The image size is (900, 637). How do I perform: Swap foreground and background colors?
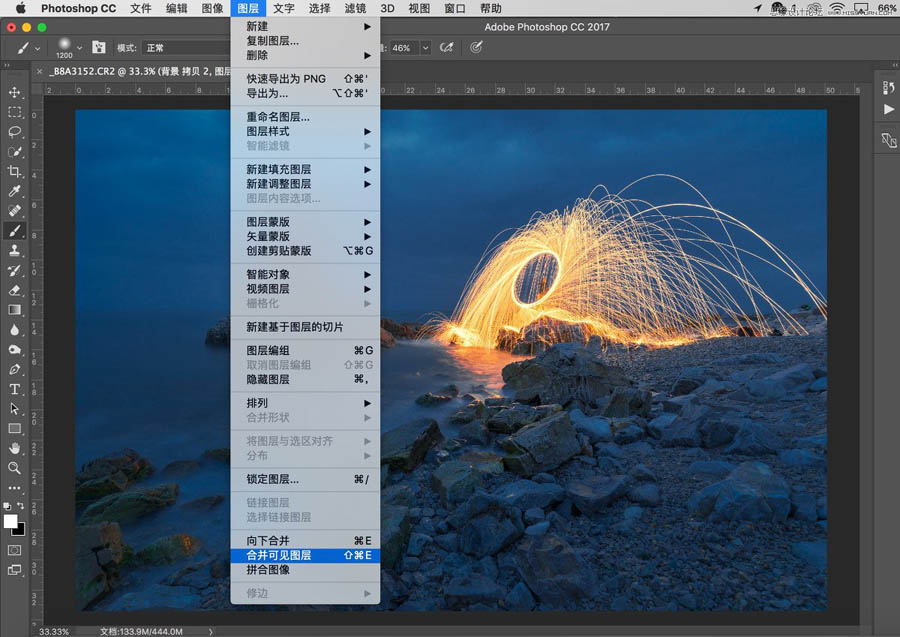coord(21,505)
